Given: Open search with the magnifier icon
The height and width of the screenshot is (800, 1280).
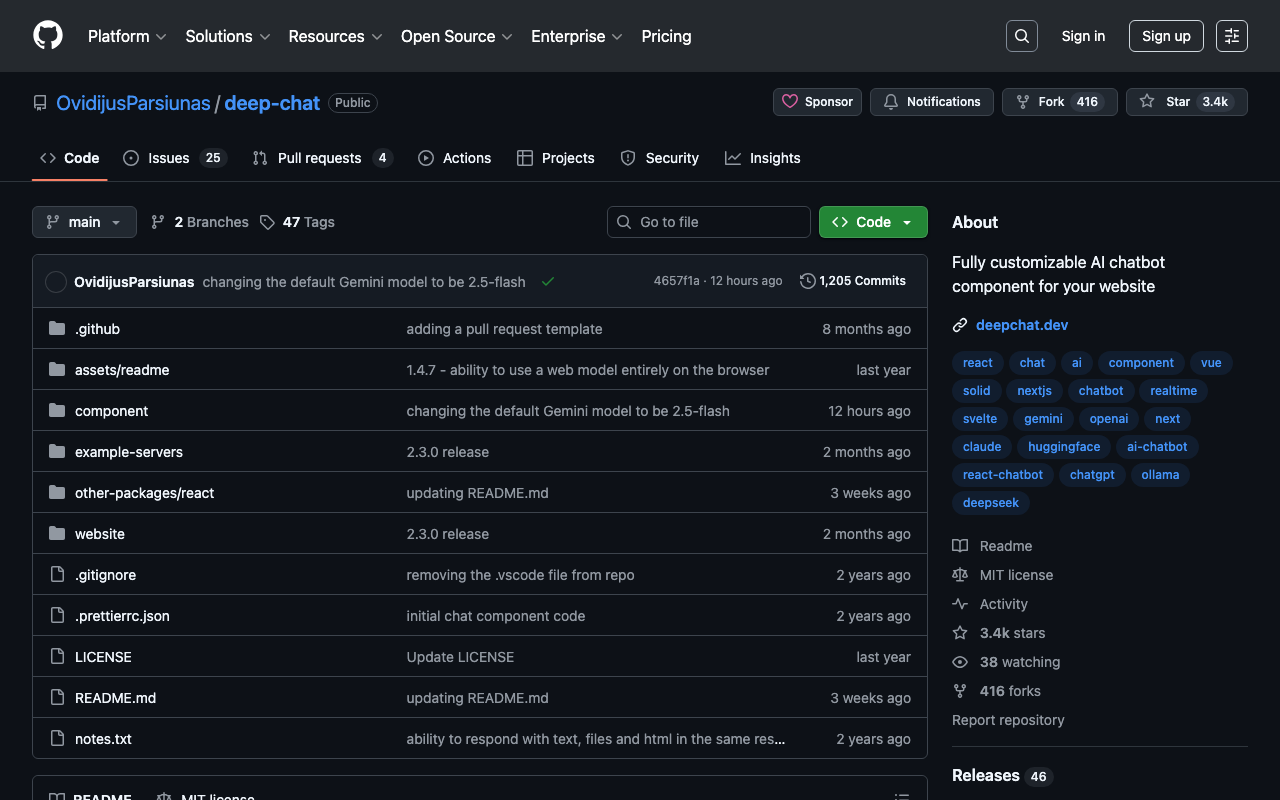Looking at the screenshot, I should click(x=1021, y=36).
